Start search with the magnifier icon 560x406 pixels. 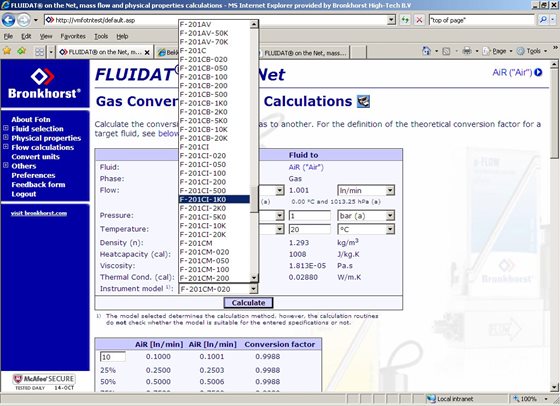(543, 20)
